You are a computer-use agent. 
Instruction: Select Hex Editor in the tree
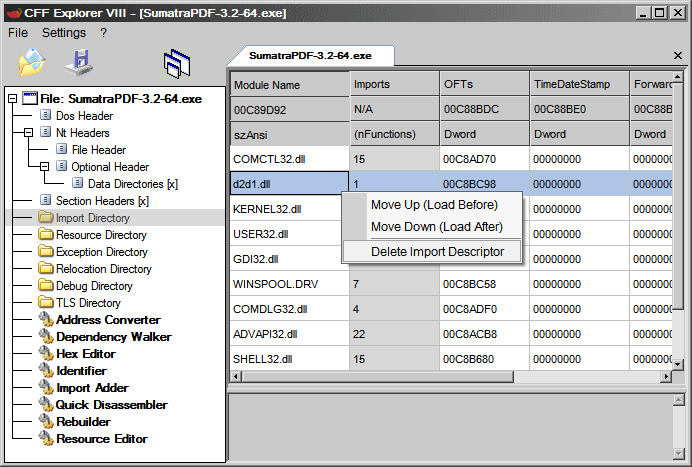tap(86, 354)
